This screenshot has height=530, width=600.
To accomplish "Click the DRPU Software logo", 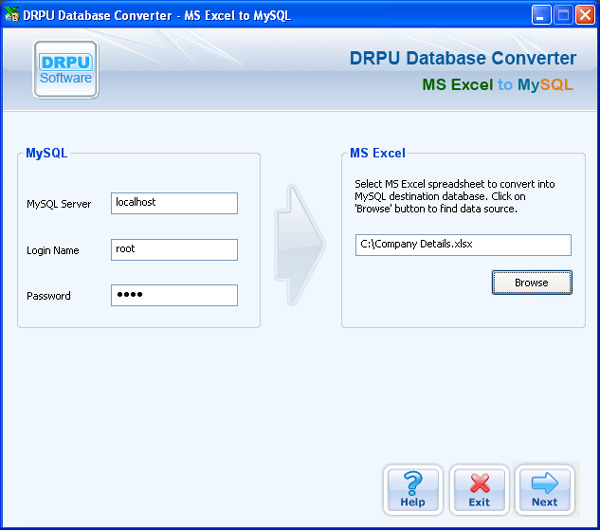I will [x=66, y=70].
